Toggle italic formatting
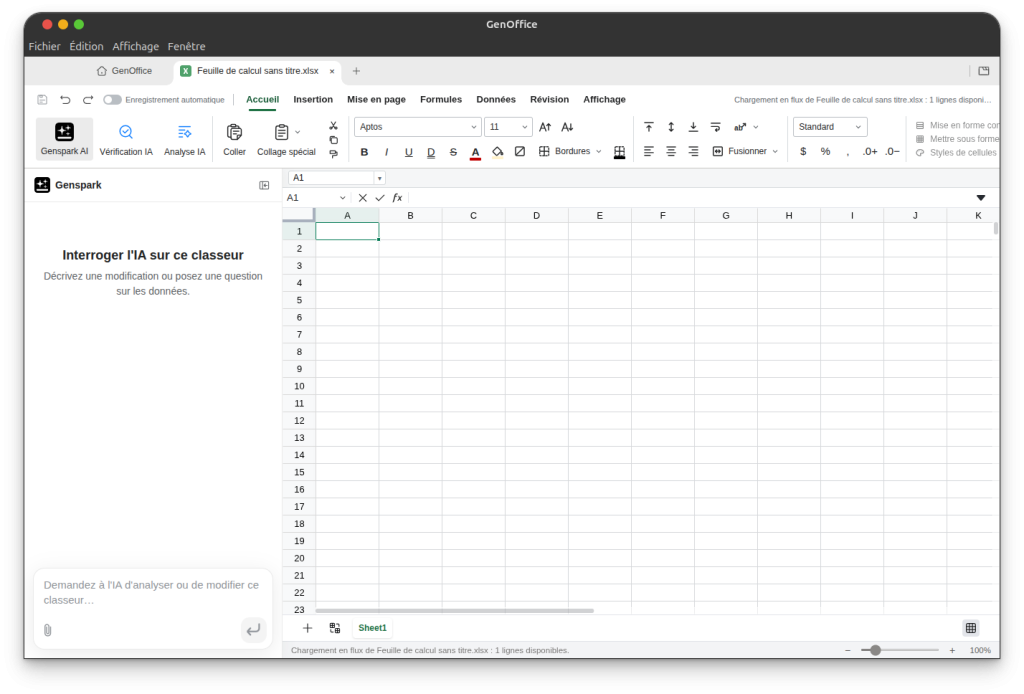 [387, 151]
